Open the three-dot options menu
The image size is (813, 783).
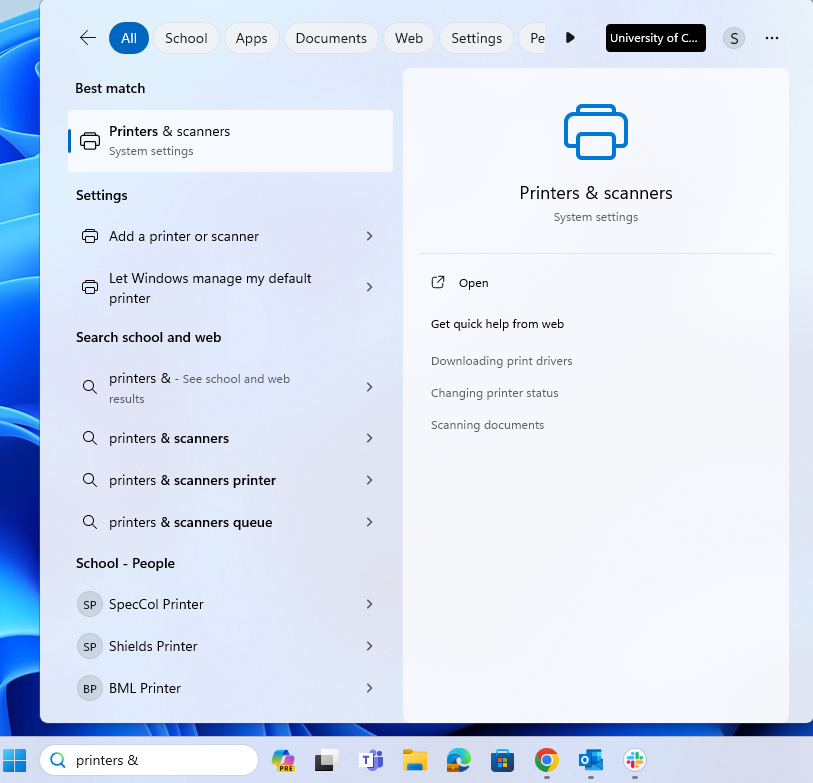coord(771,37)
